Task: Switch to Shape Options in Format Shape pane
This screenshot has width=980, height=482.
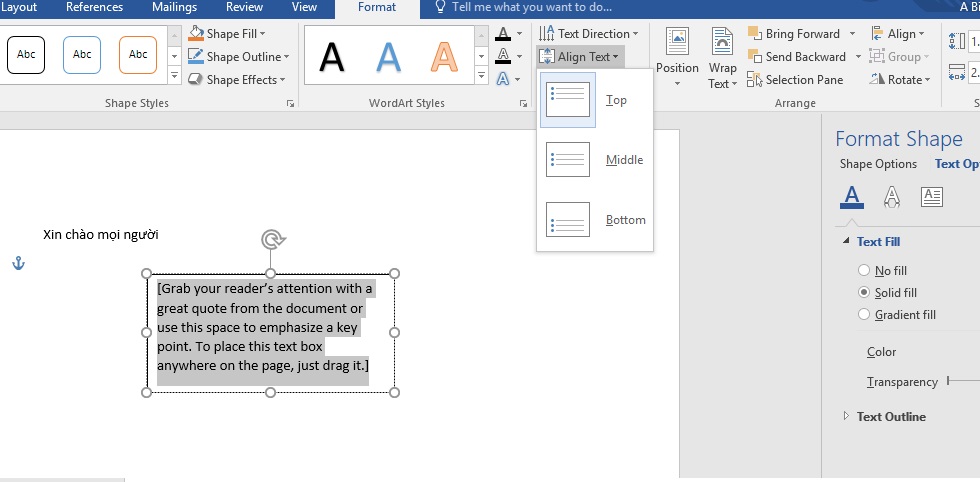Action: (878, 164)
